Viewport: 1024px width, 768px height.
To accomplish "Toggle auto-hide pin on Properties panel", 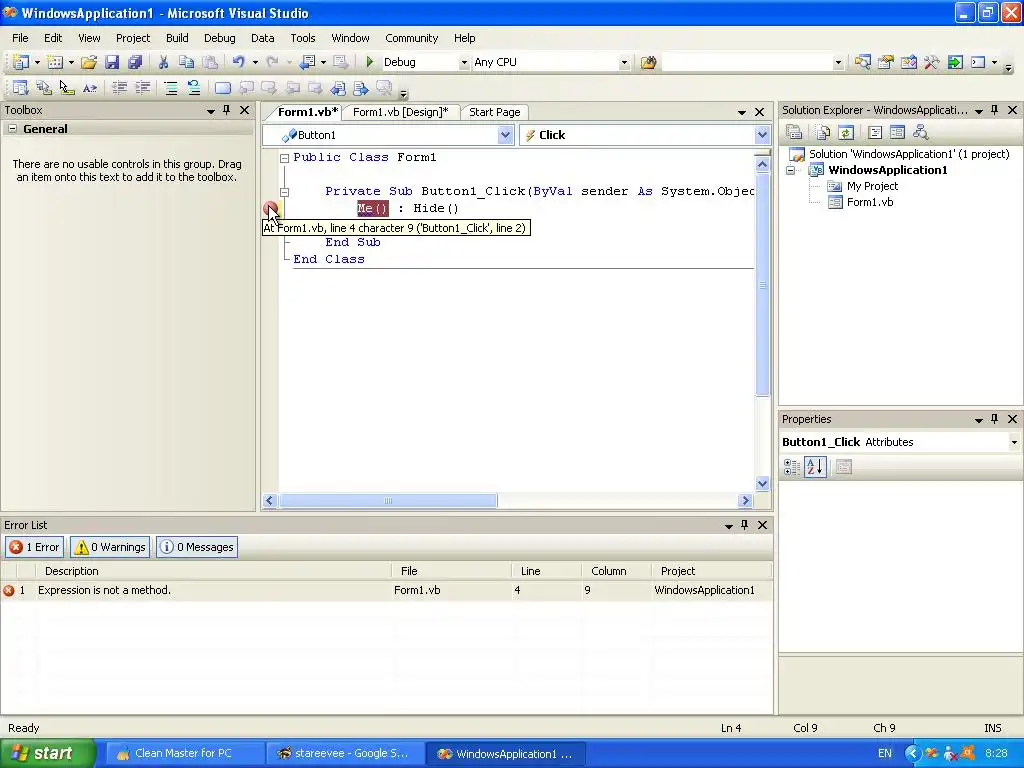I will (995, 419).
